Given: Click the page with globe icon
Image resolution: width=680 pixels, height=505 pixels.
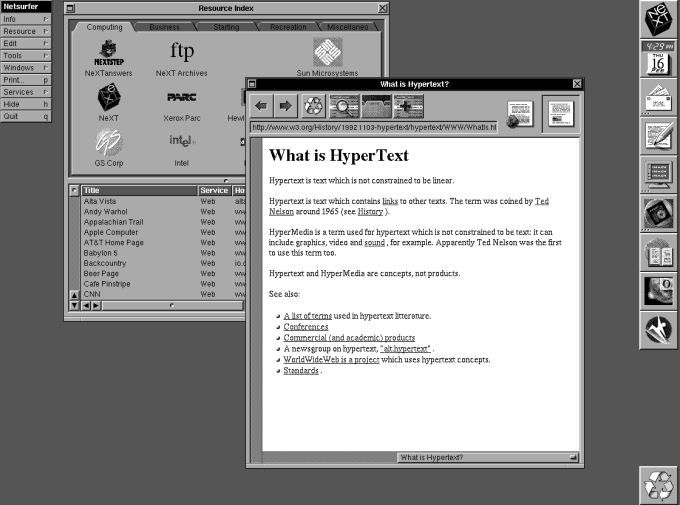Looking at the screenshot, I should click(x=520, y=115).
